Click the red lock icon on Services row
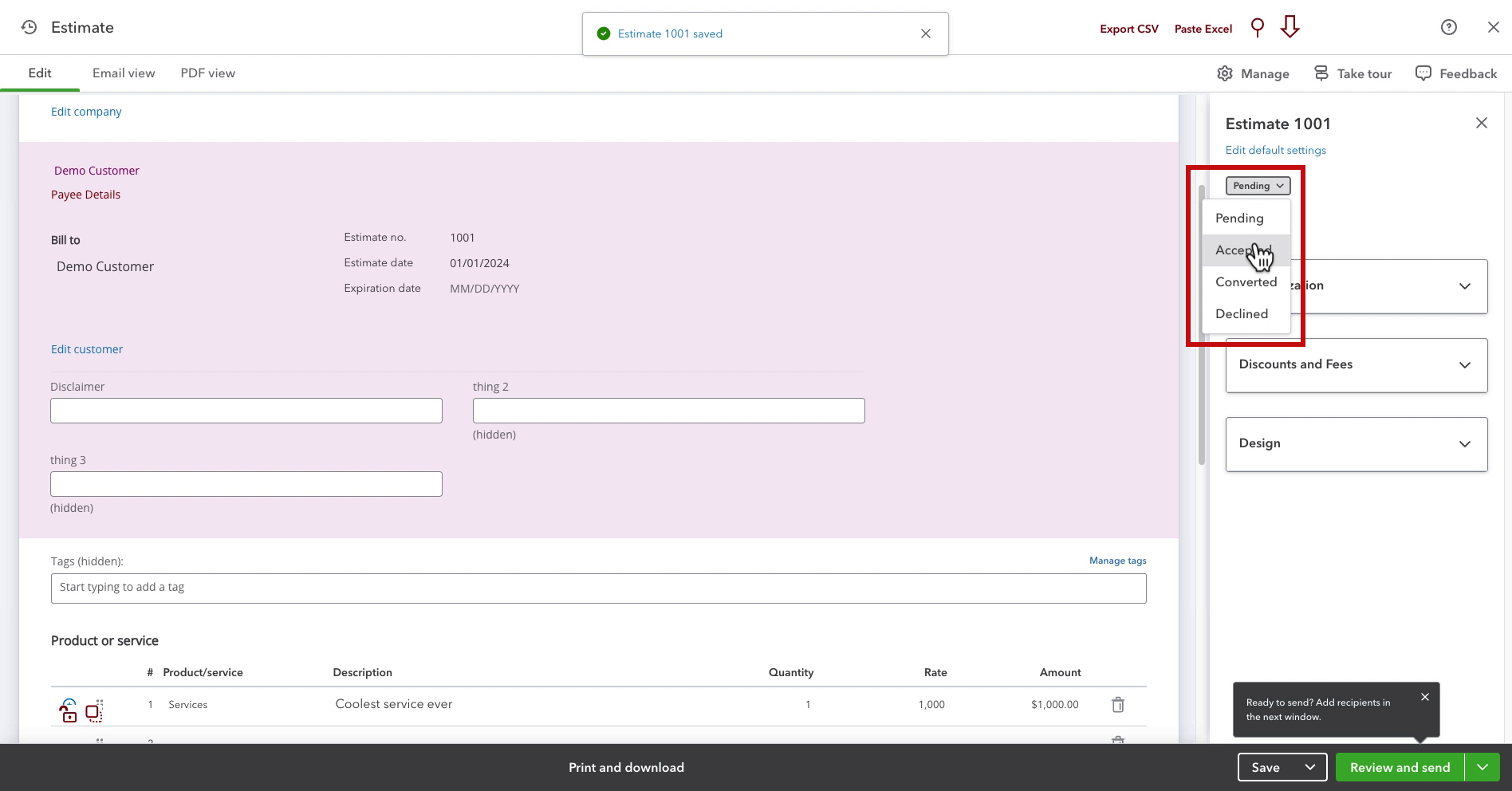 click(69, 710)
